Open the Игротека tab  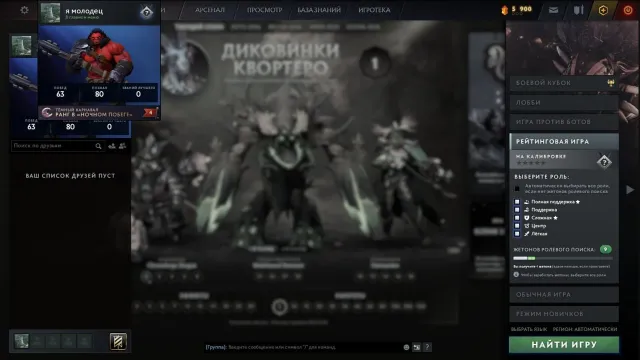click(374, 10)
